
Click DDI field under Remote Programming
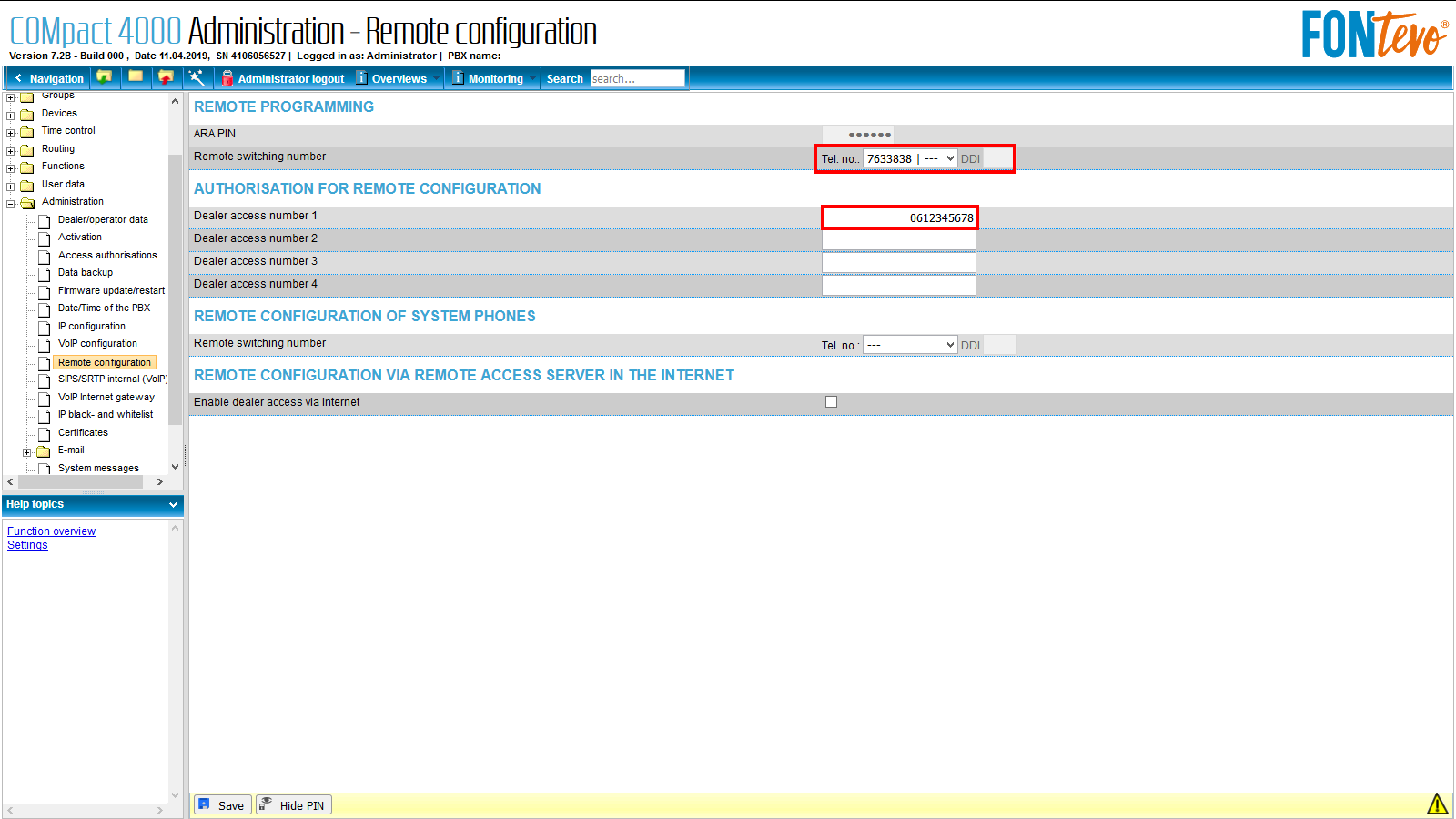click(998, 158)
